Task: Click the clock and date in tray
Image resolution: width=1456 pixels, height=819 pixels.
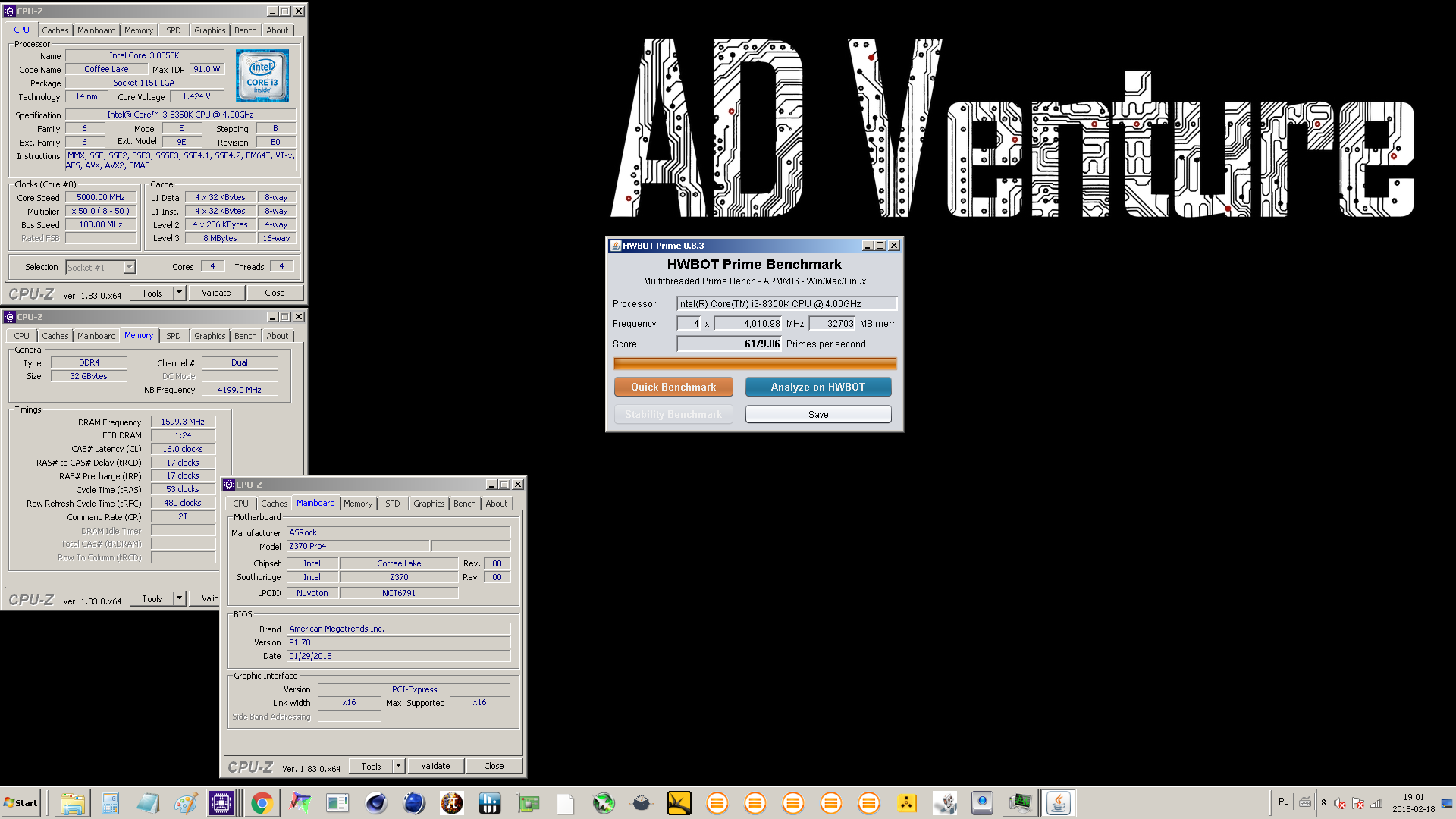Action: pos(1414,803)
